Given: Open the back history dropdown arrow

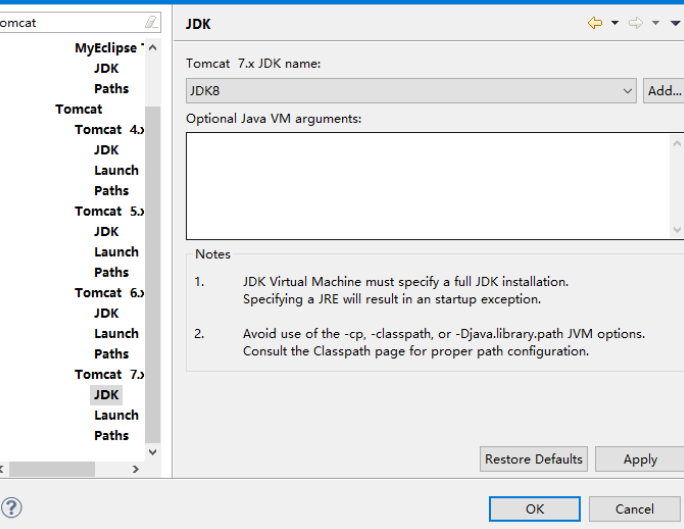Looking at the screenshot, I should point(615,23).
